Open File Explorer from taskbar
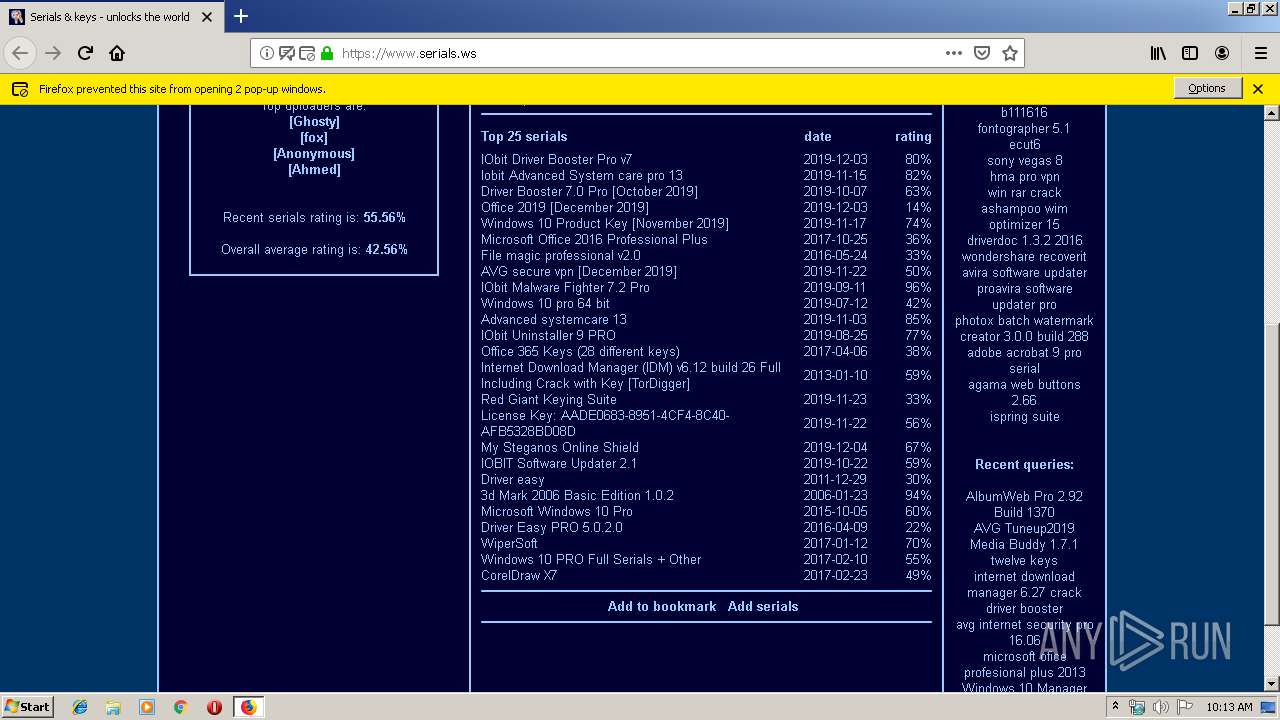Screen dimensions: 1280x720 coord(113,707)
